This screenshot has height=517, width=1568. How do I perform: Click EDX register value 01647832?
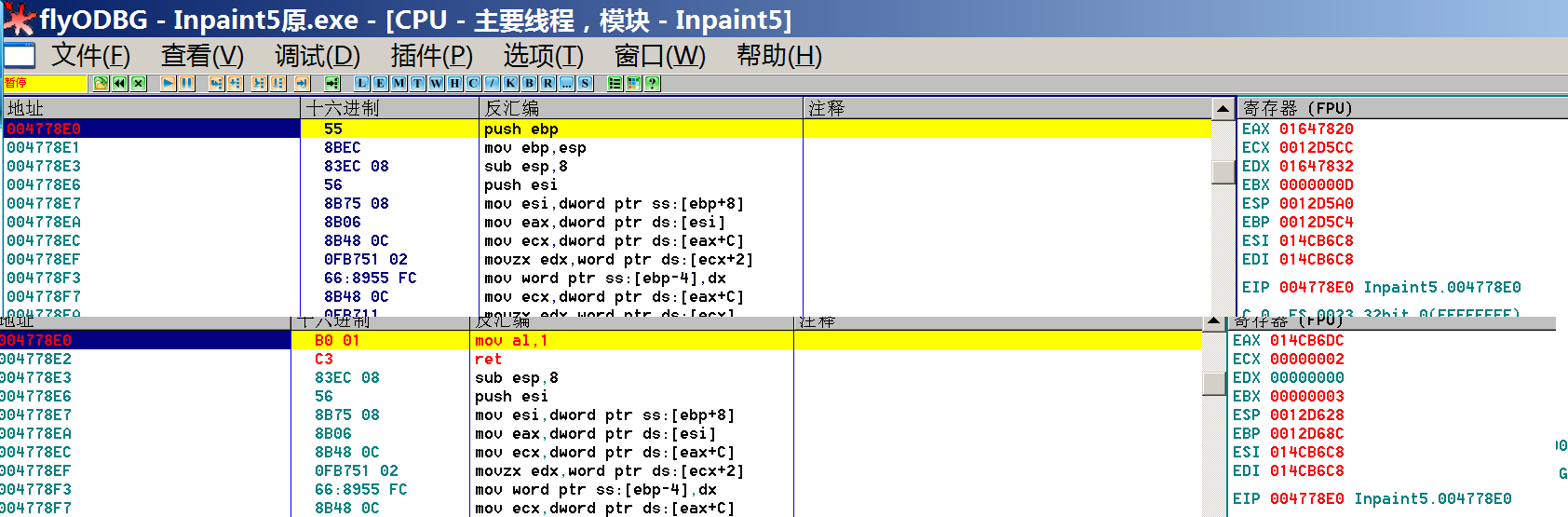click(x=1316, y=166)
